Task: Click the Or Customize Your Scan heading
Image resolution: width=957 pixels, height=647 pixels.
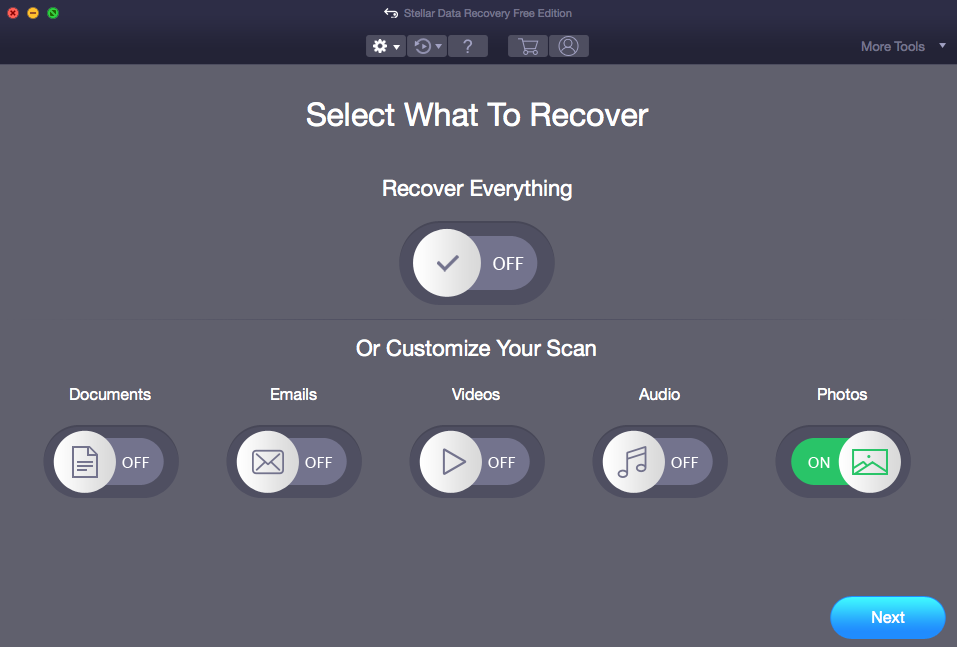Action: [476, 349]
